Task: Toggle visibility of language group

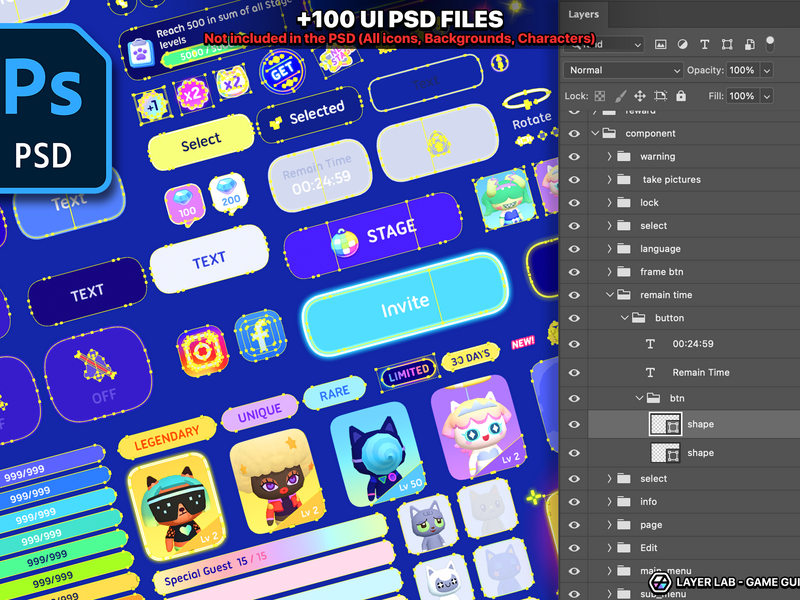Action: click(574, 249)
